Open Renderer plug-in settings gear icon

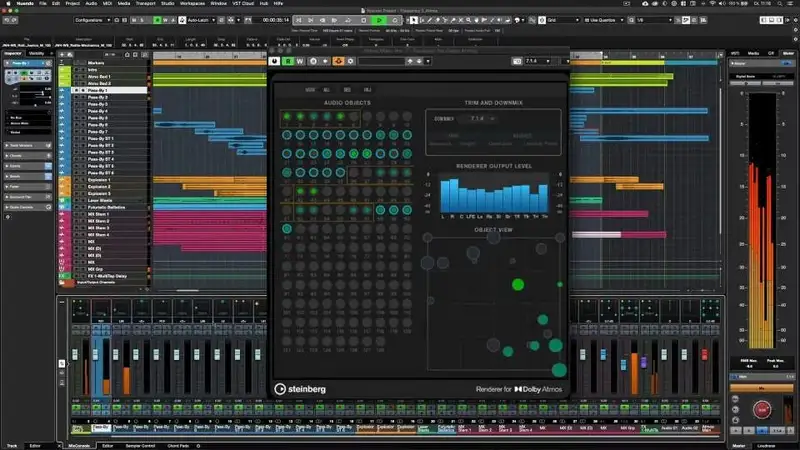coord(351,61)
